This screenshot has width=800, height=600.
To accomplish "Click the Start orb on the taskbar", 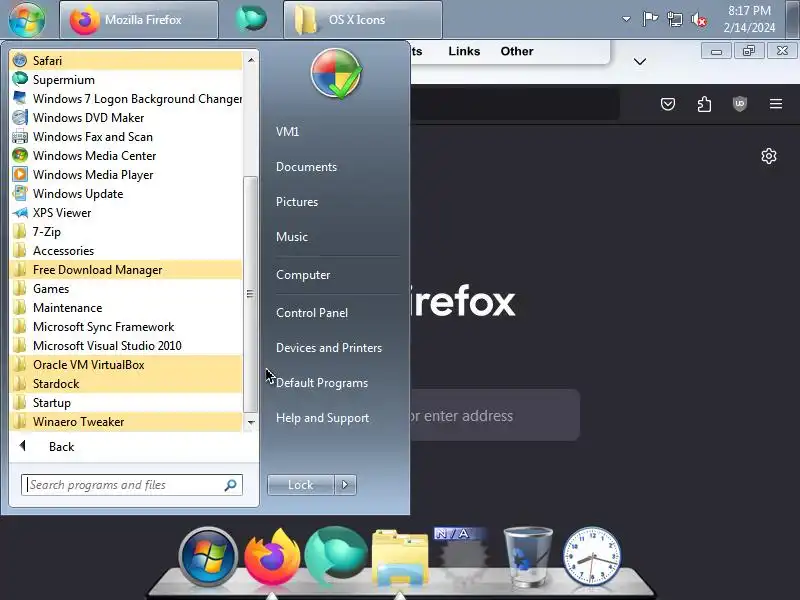I will (x=27, y=19).
